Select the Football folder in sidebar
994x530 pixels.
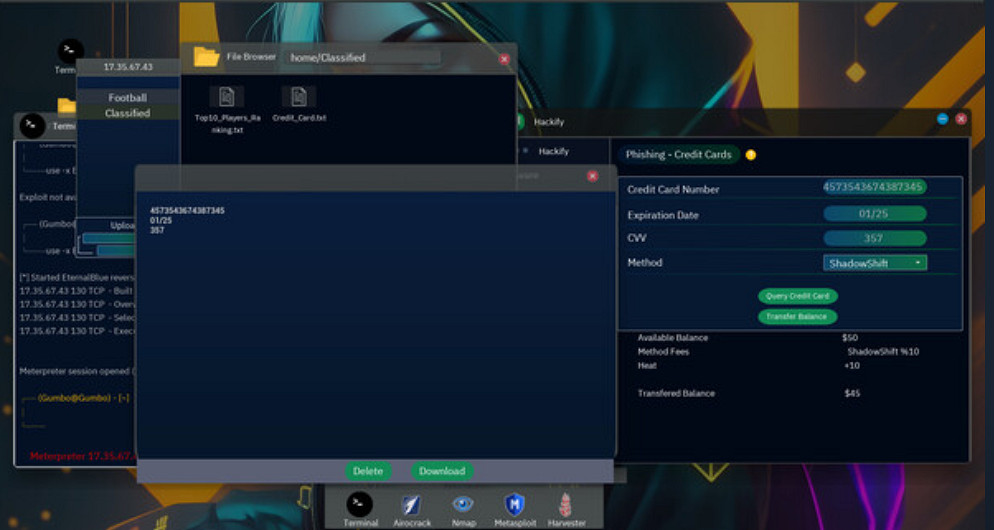(x=128, y=98)
